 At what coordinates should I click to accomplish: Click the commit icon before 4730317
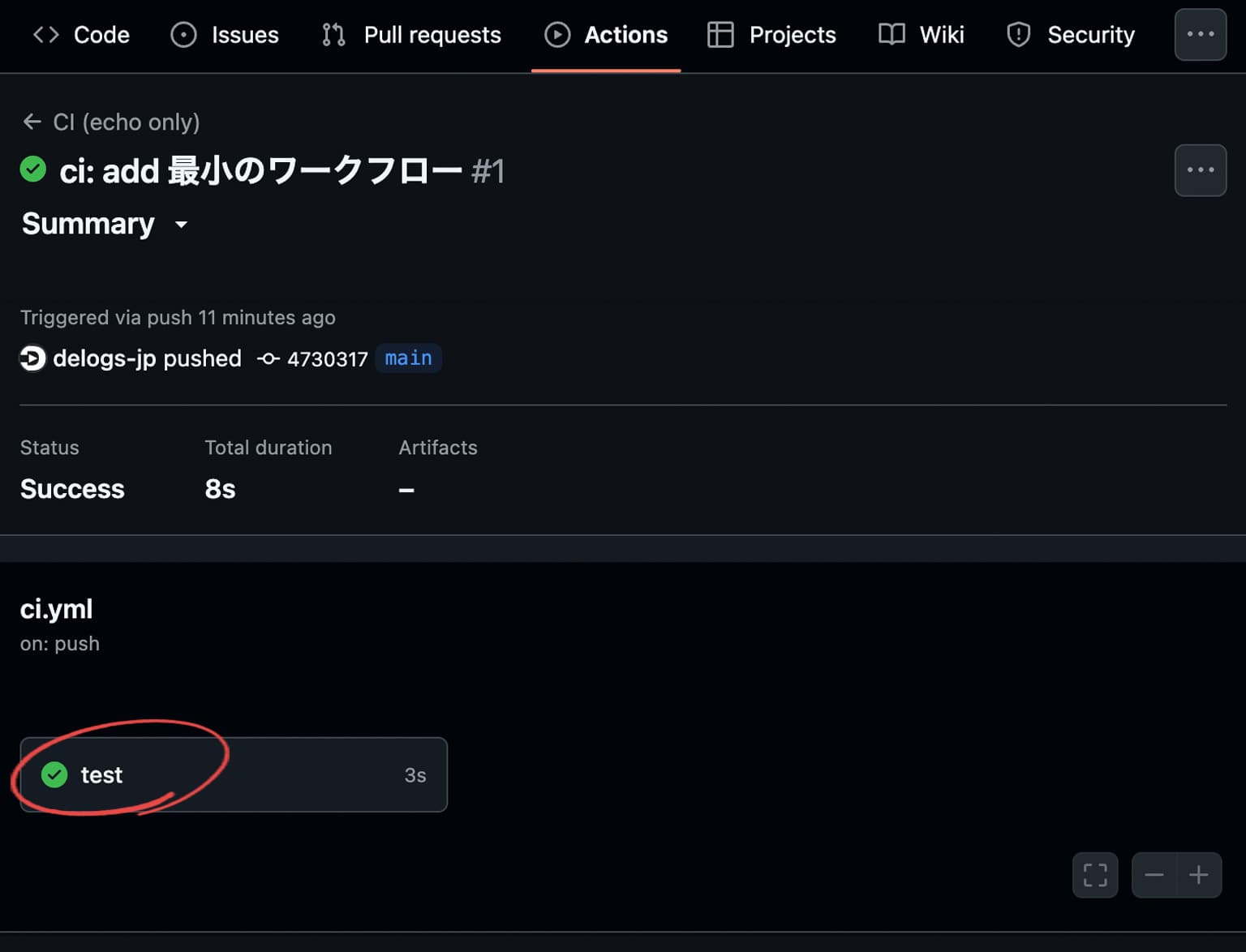tap(269, 358)
